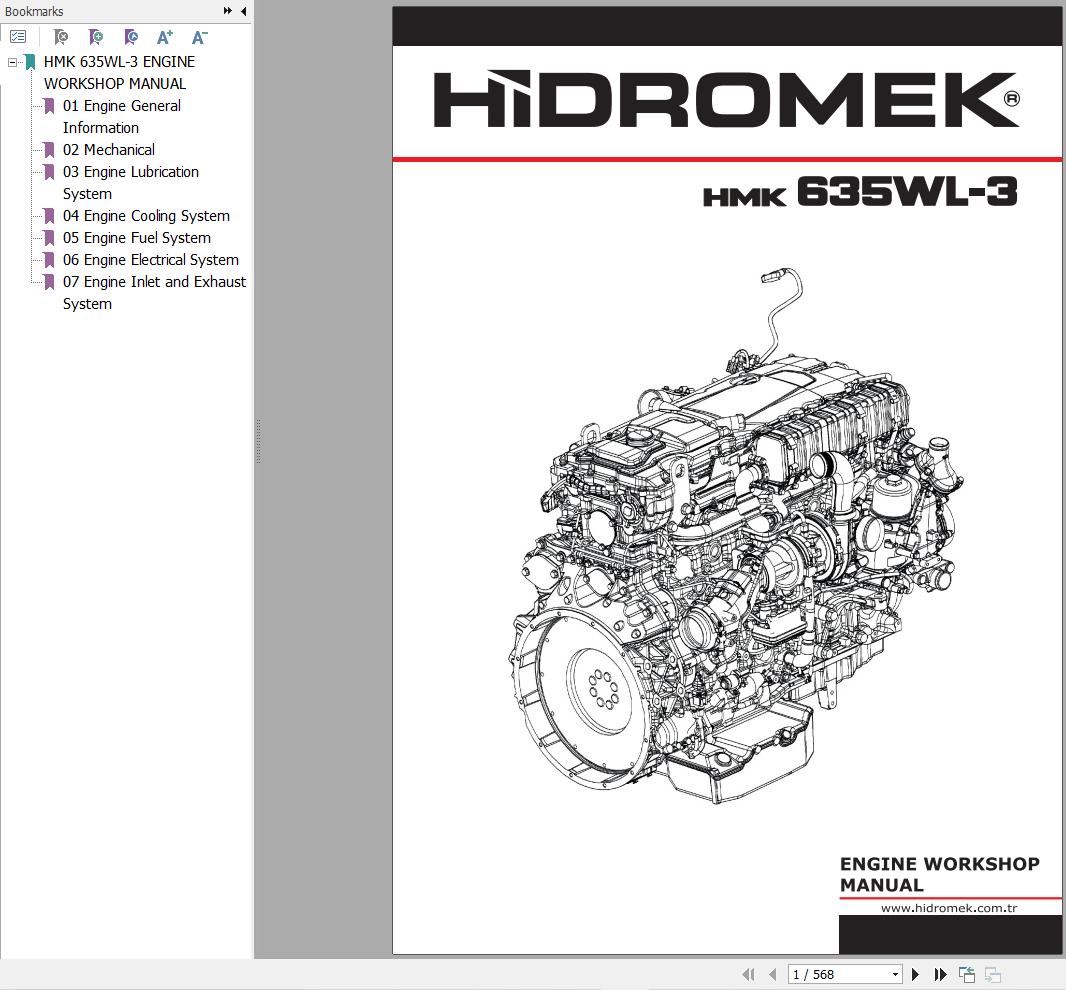Click the delete bookmark icon

coord(60,37)
